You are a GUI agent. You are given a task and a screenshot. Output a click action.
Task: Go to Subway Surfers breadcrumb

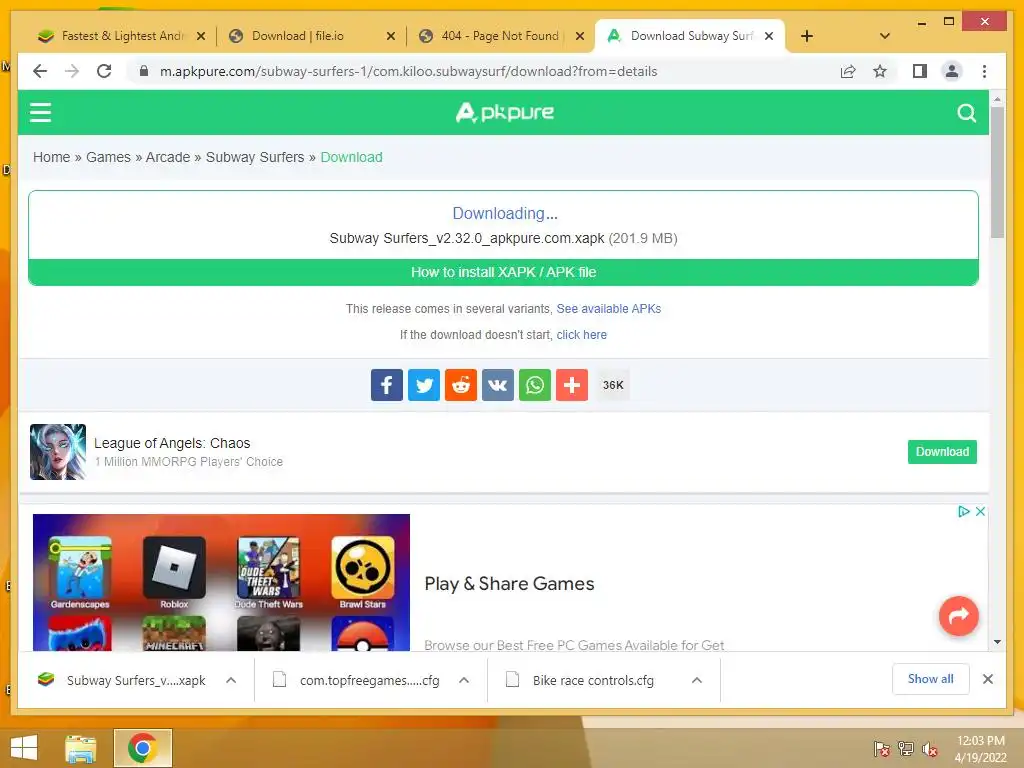[255, 157]
